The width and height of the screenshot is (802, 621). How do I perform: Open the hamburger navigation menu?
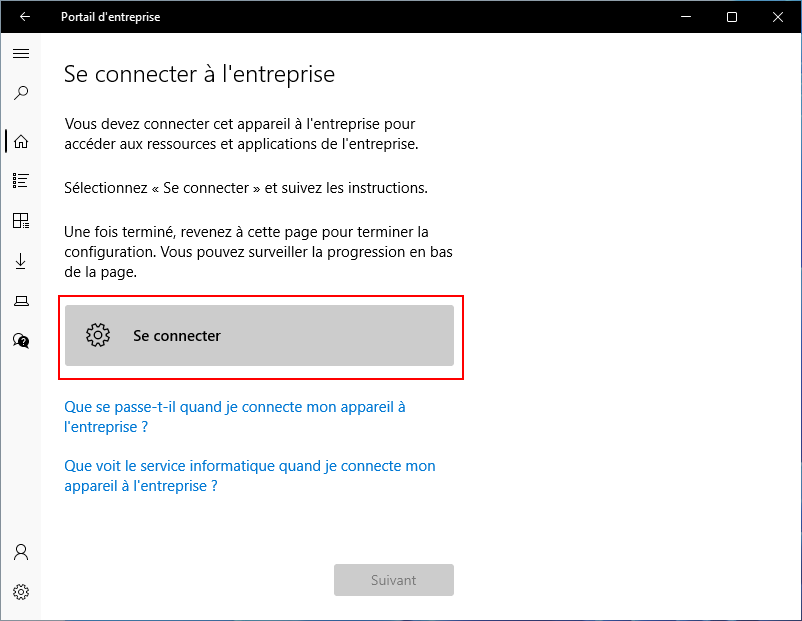[21, 54]
